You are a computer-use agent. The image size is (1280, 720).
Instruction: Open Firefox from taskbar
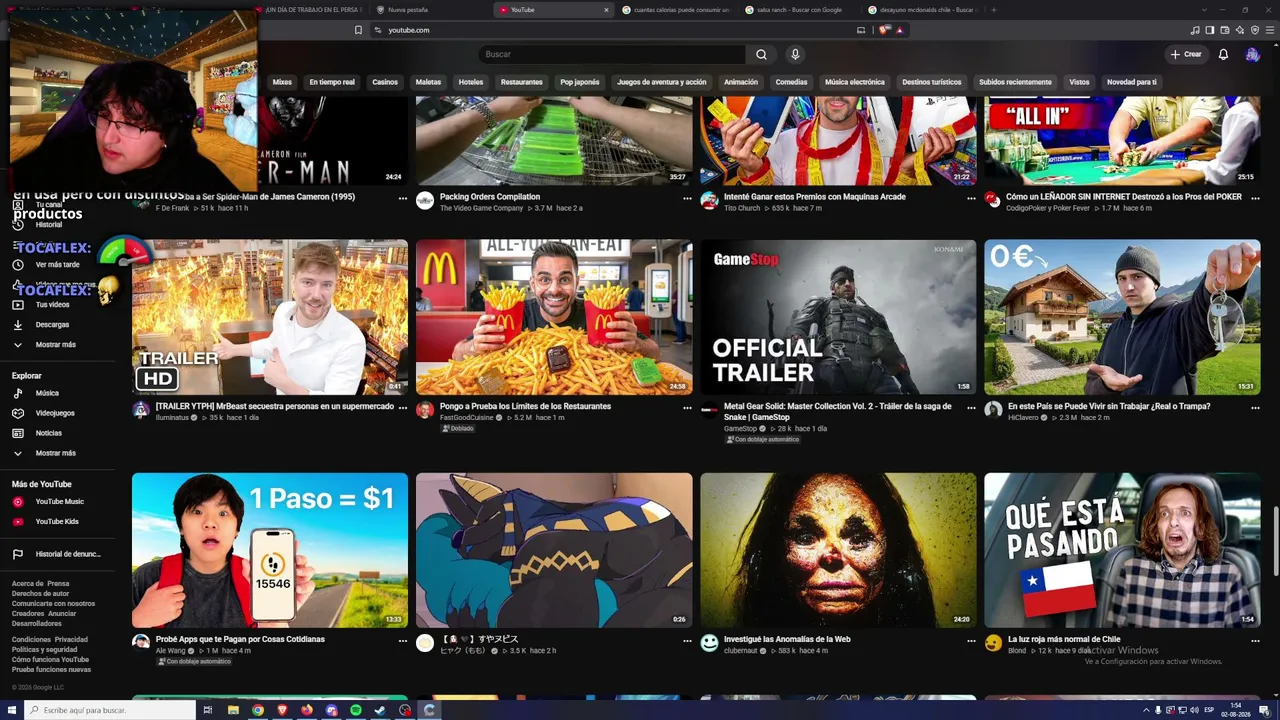(307, 710)
